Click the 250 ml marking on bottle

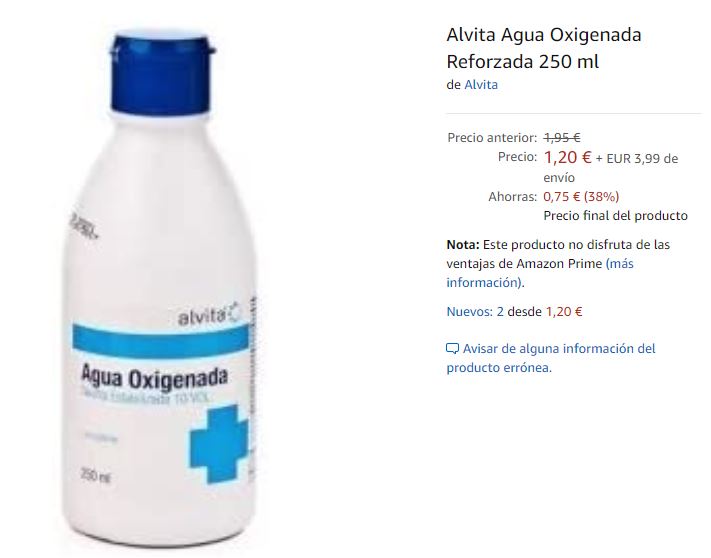coord(95,476)
